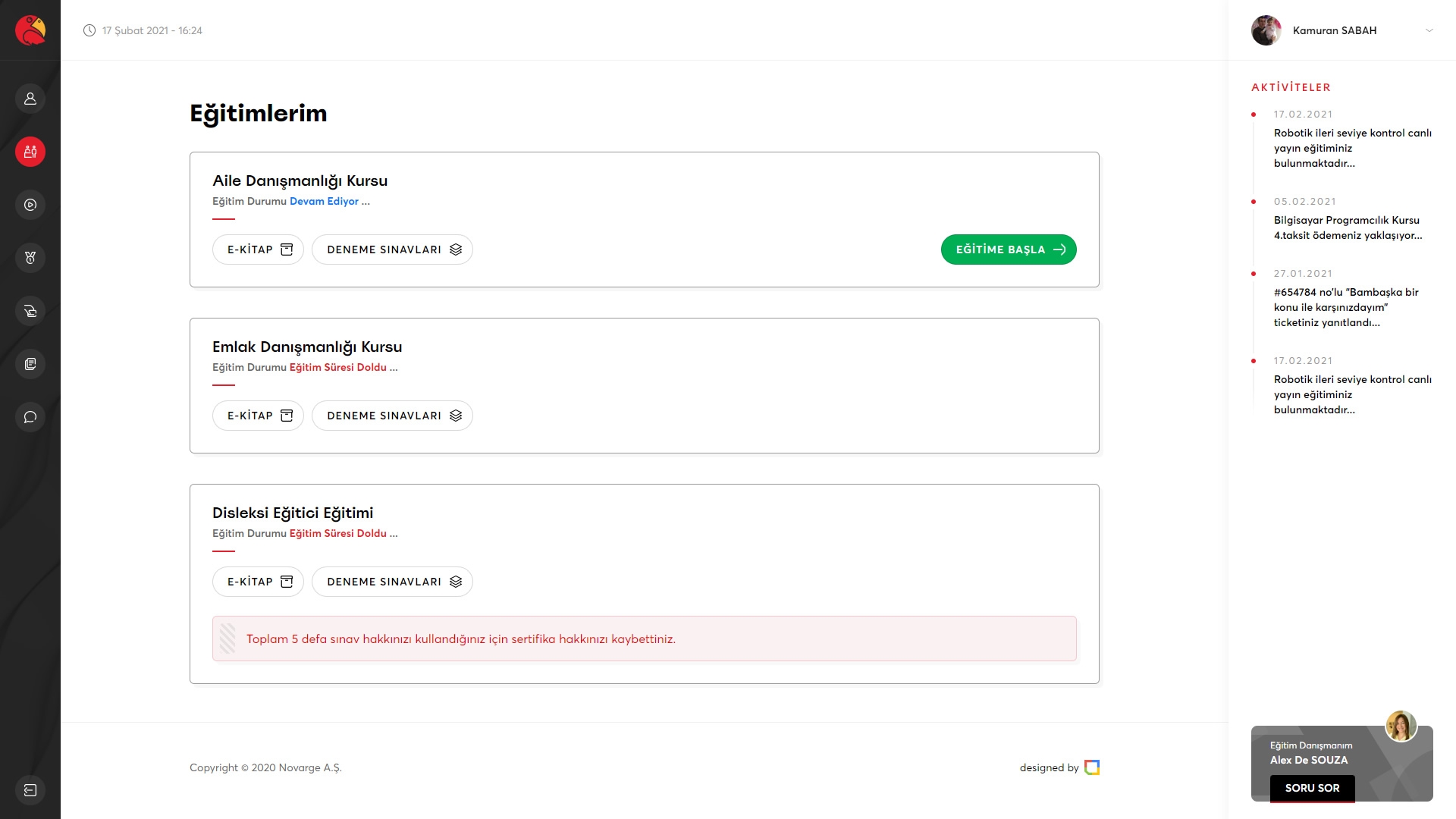This screenshot has width=1456, height=819.
Task: Click the Emlak Danışmanlığı Kursu title
Action: pos(307,347)
